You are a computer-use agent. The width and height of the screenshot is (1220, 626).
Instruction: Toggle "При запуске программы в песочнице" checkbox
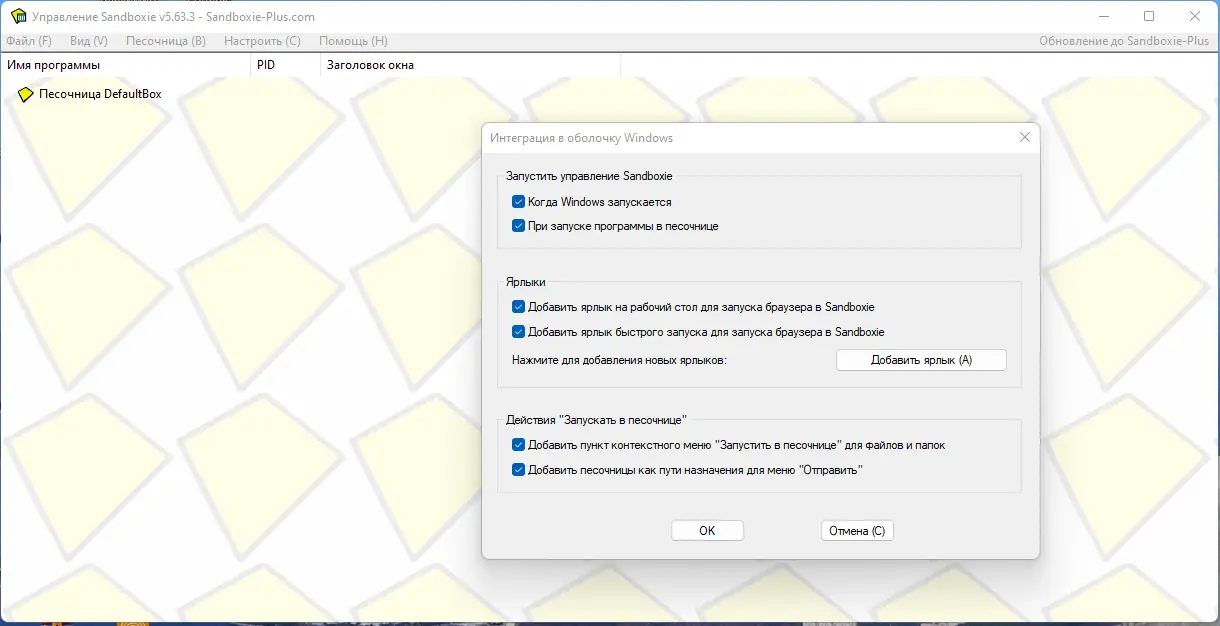(x=518, y=226)
